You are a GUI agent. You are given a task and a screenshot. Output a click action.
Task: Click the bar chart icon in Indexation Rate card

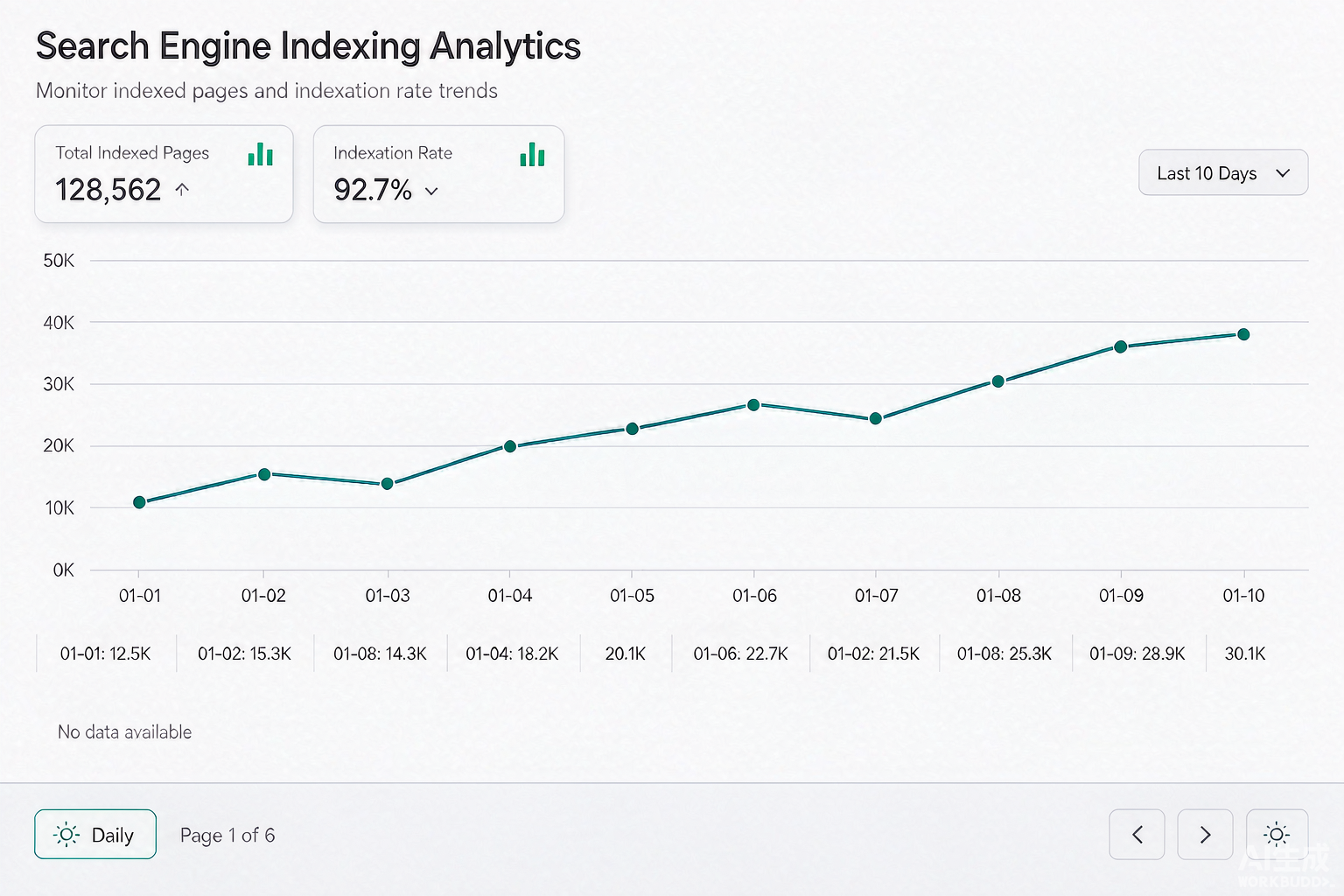click(532, 155)
